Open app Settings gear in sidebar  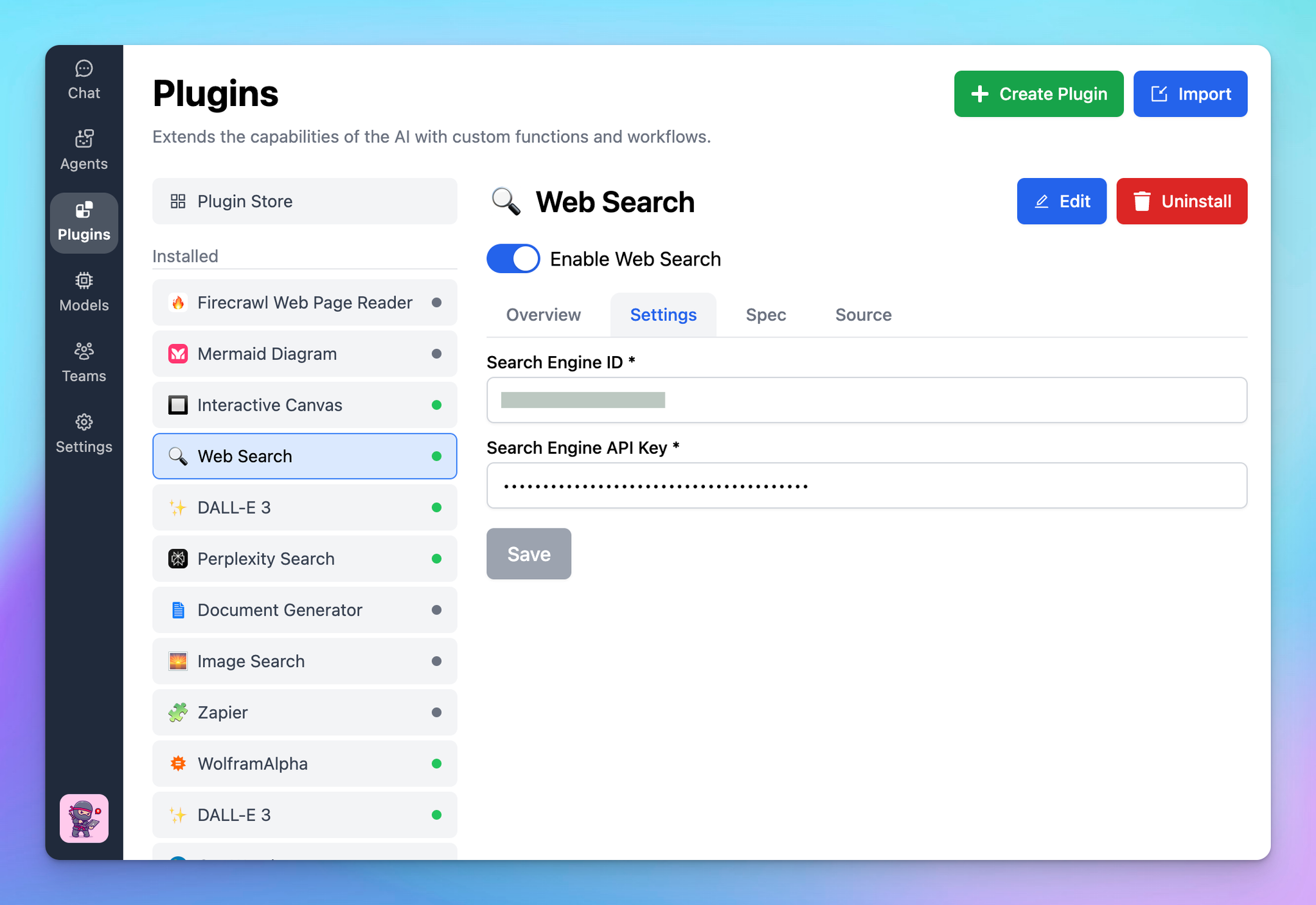(84, 434)
